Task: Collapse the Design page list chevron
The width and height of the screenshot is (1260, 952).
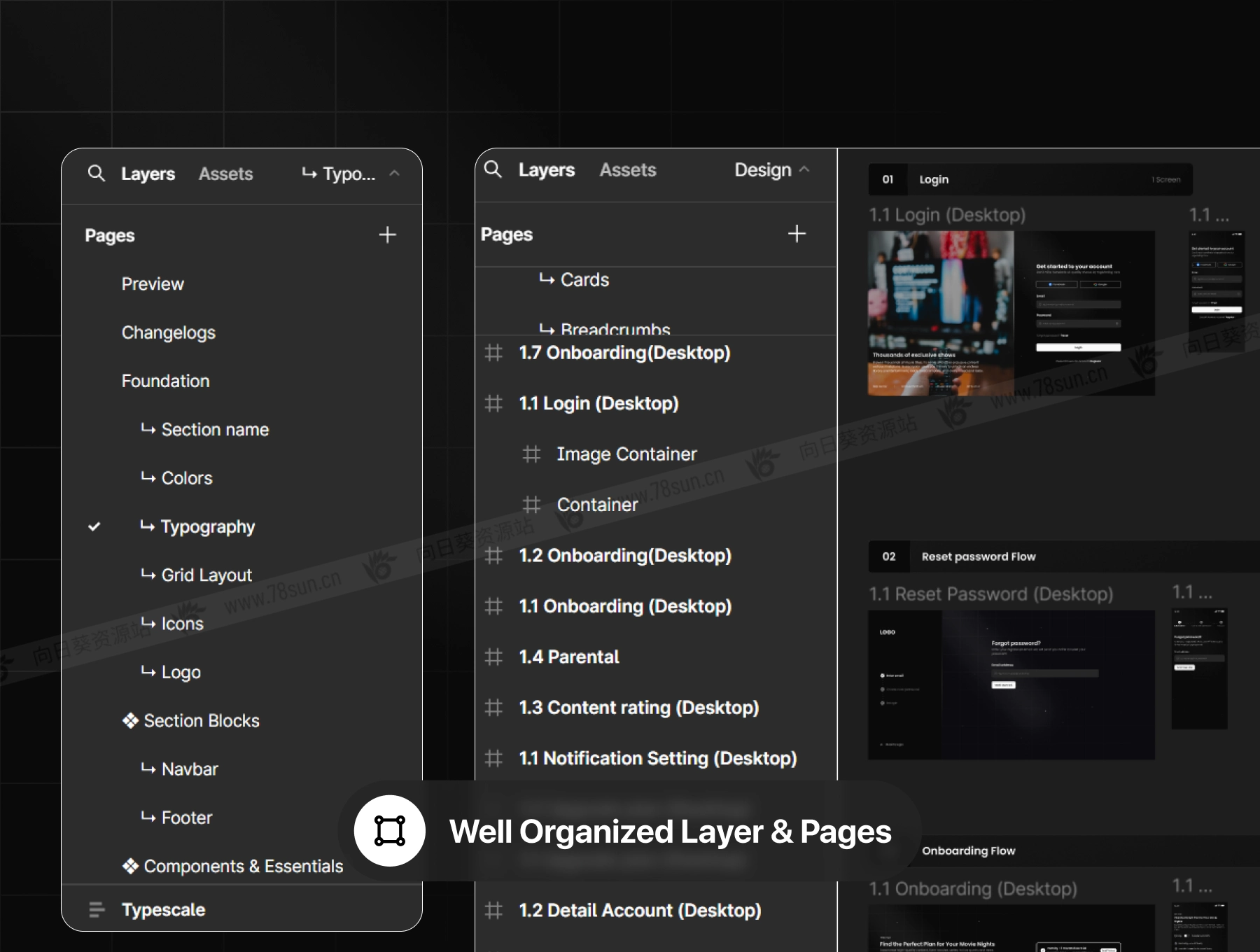Action: tap(804, 169)
